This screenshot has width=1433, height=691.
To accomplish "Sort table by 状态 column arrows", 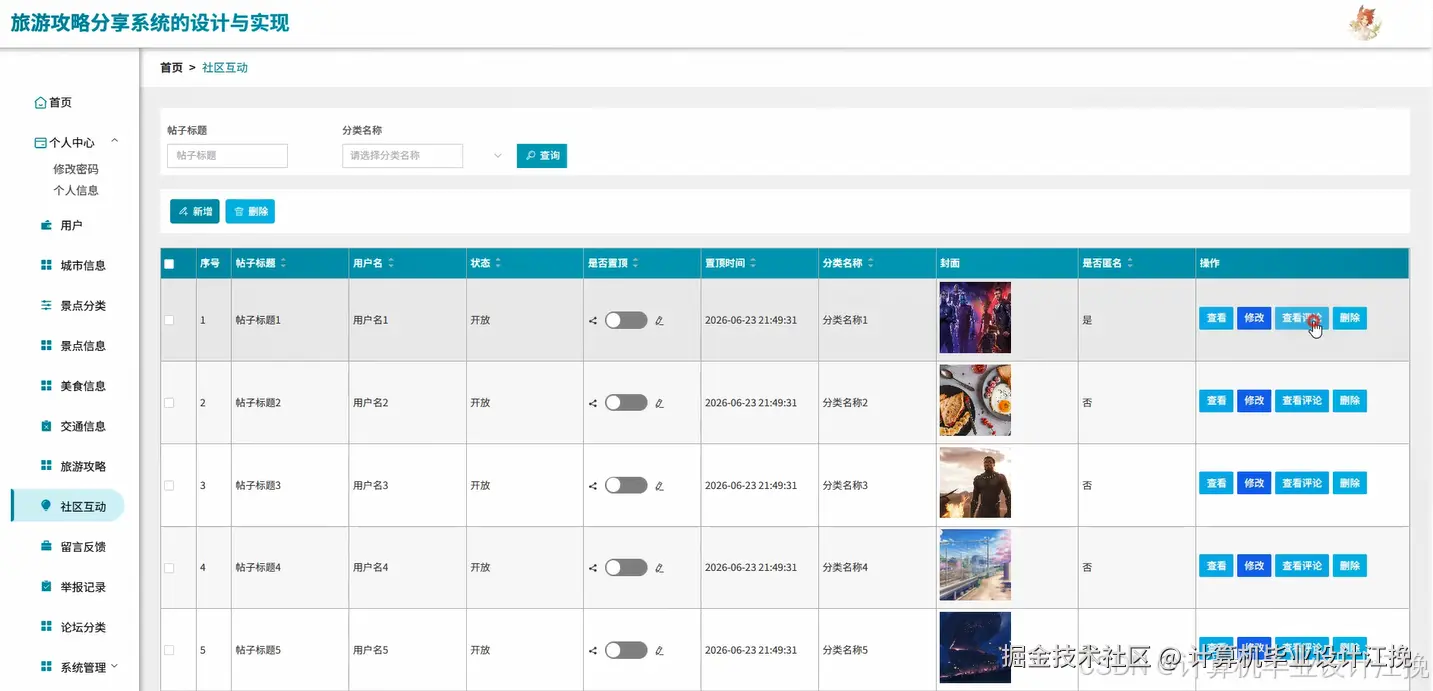I will pyautogui.click(x=498, y=263).
